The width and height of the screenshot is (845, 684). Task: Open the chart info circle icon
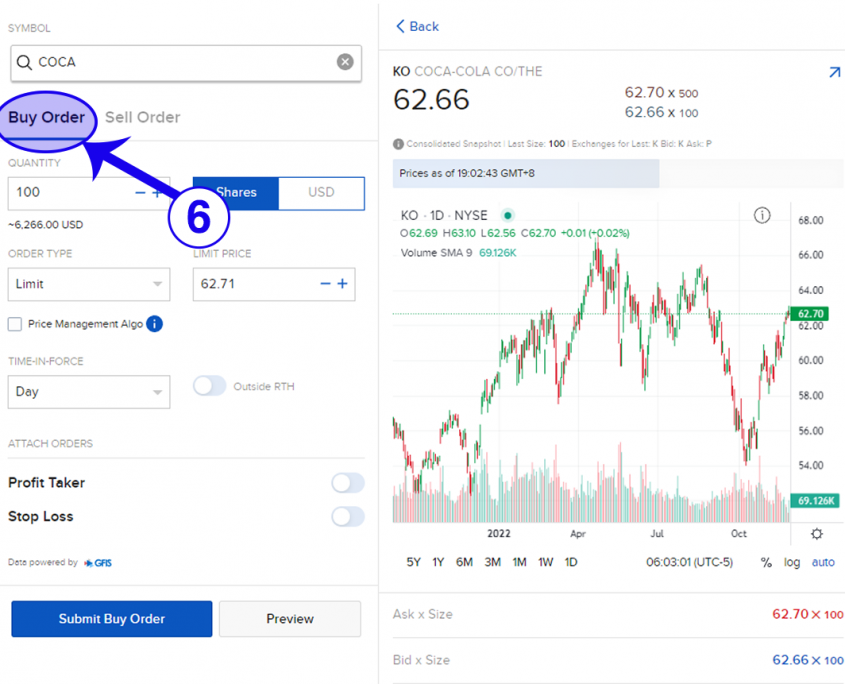coord(762,215)
